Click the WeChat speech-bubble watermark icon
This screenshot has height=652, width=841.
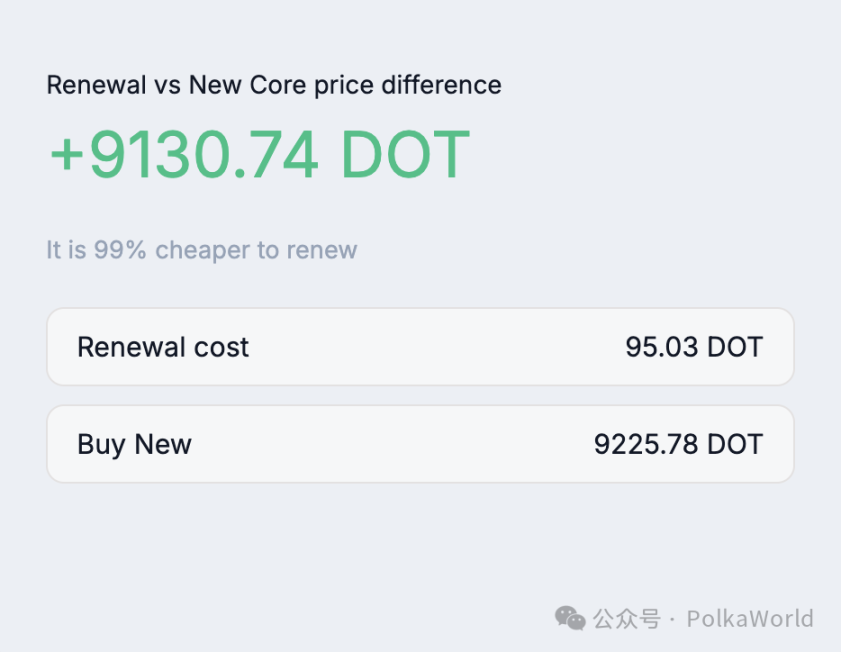[569, 619]
